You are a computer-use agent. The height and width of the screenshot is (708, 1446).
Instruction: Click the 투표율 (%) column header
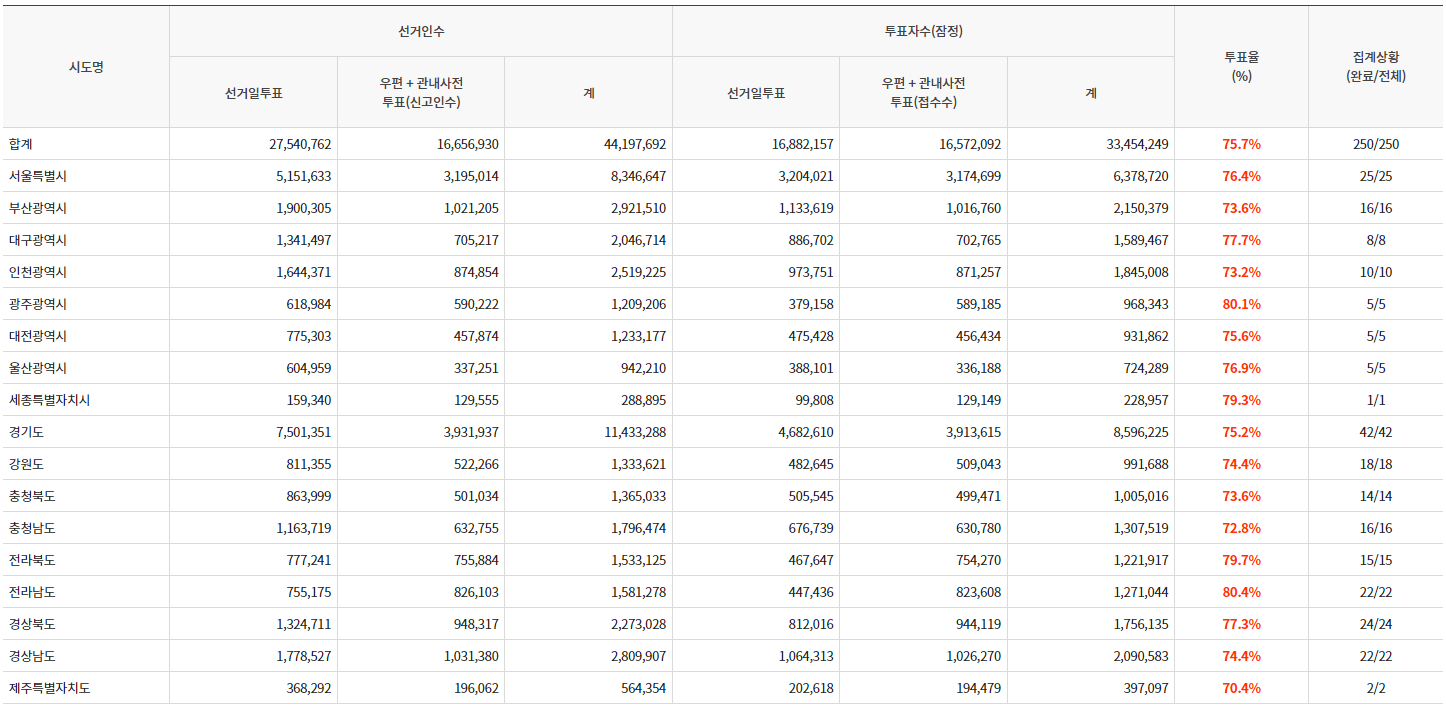click(1241, 67)
